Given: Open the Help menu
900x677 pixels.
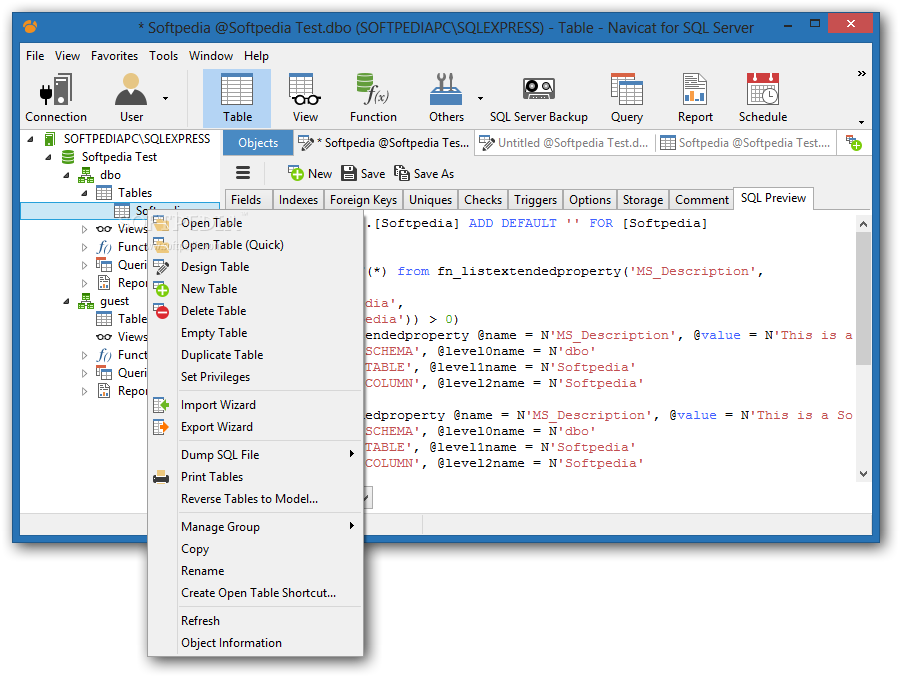Looking at the screenshot, I should [256, 56].
